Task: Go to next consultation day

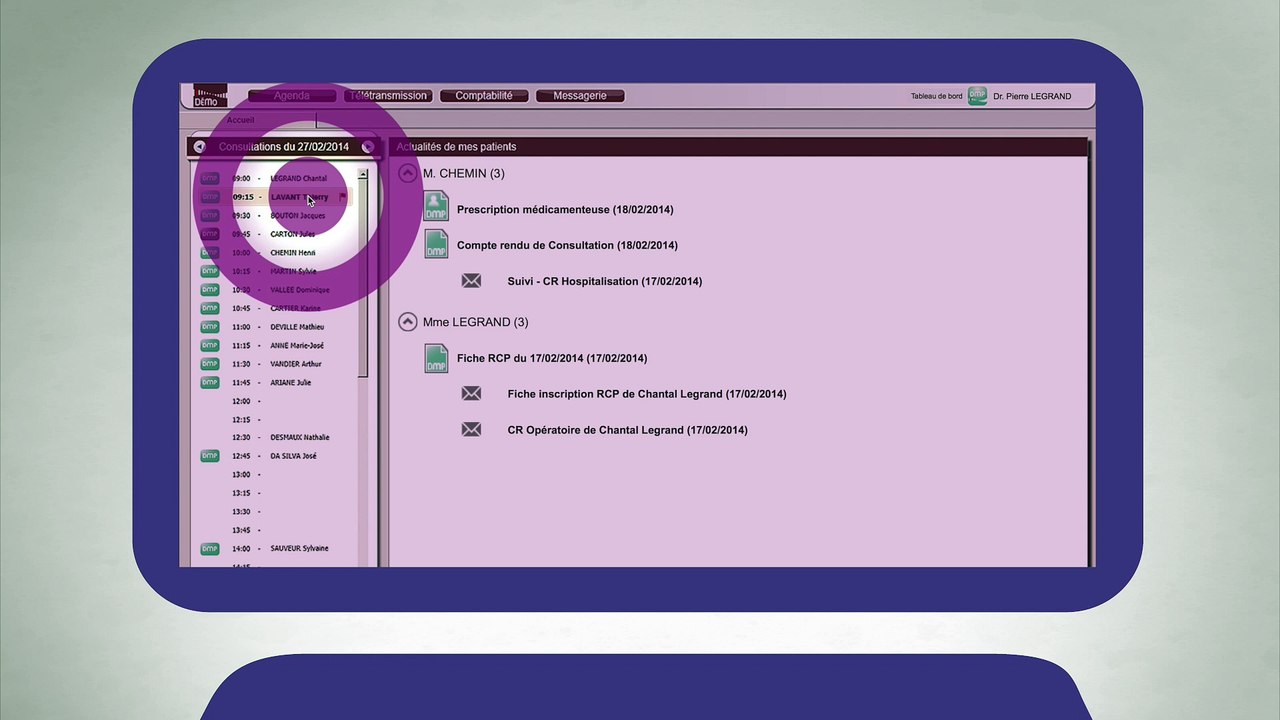Action: pos(368,147)
